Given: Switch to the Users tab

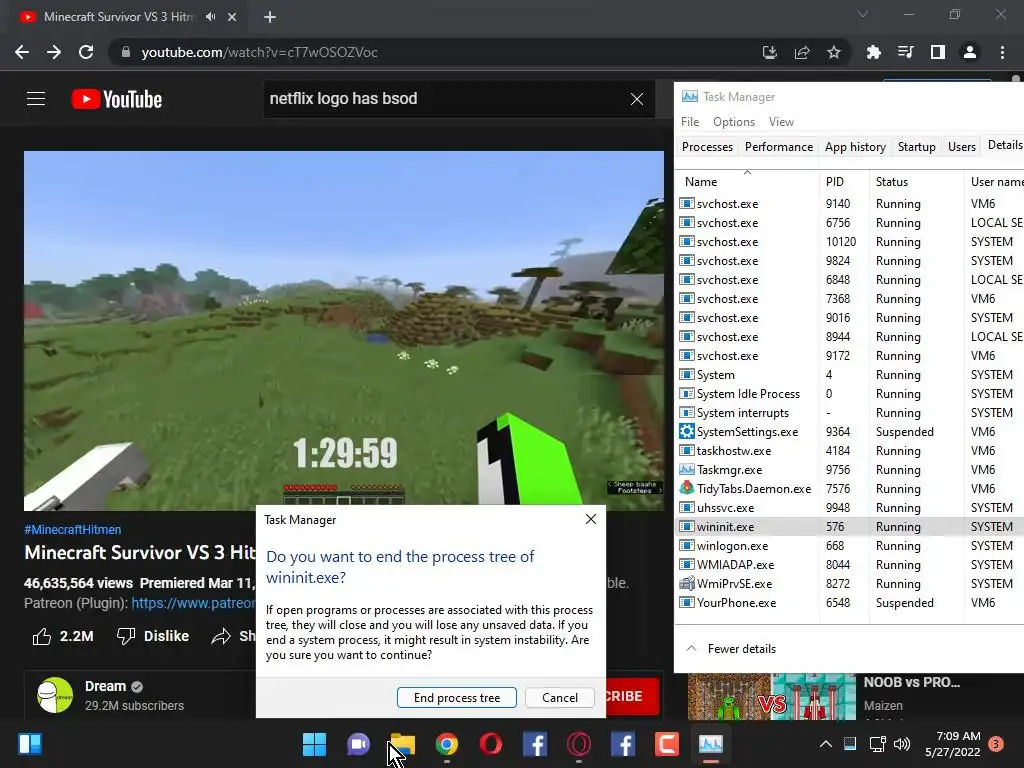Looking at the screenshot, I should [961, 147].
